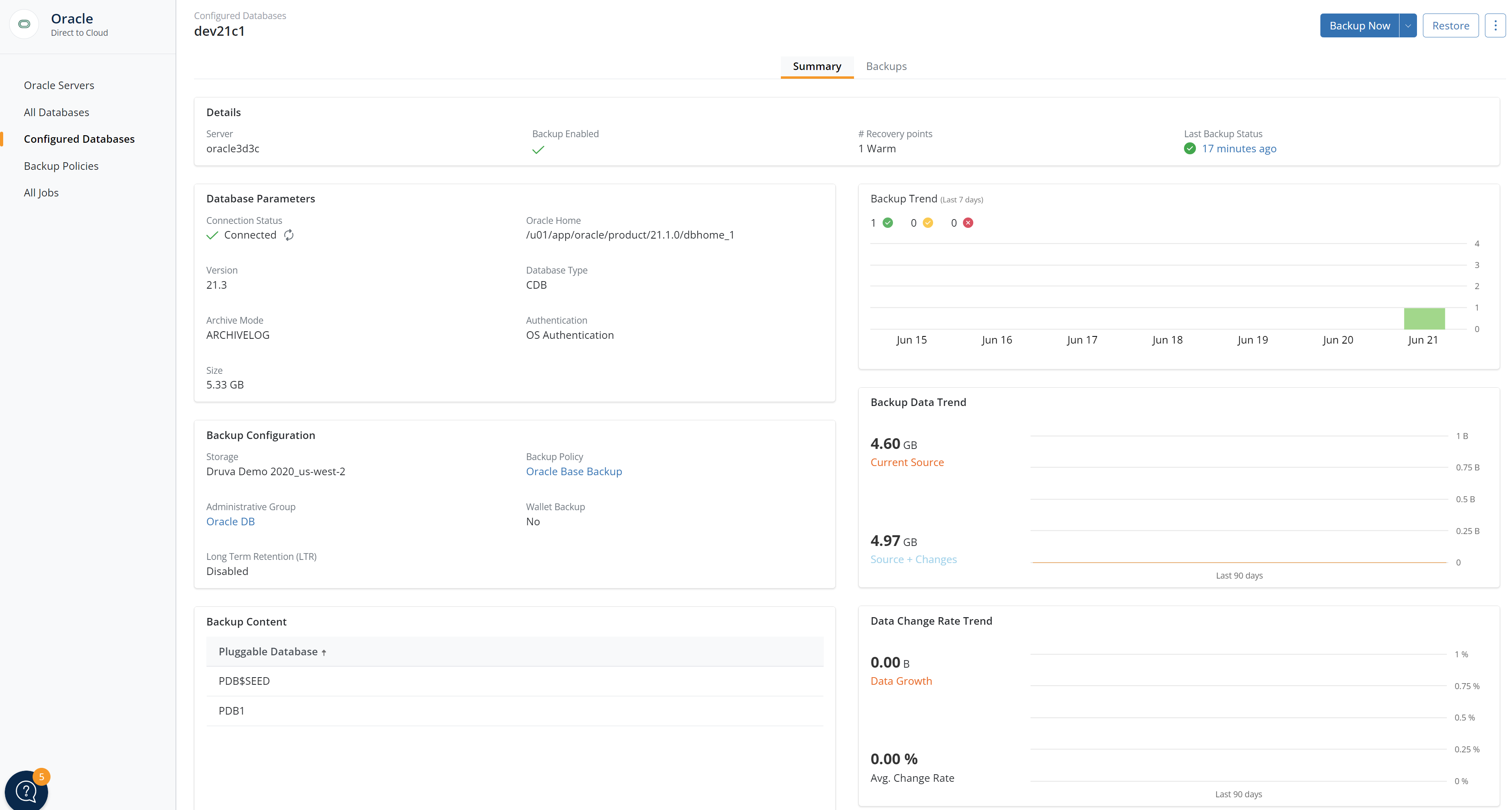
Task: Click the Backup Enabled checkmark
Action: tap(538, 150)
